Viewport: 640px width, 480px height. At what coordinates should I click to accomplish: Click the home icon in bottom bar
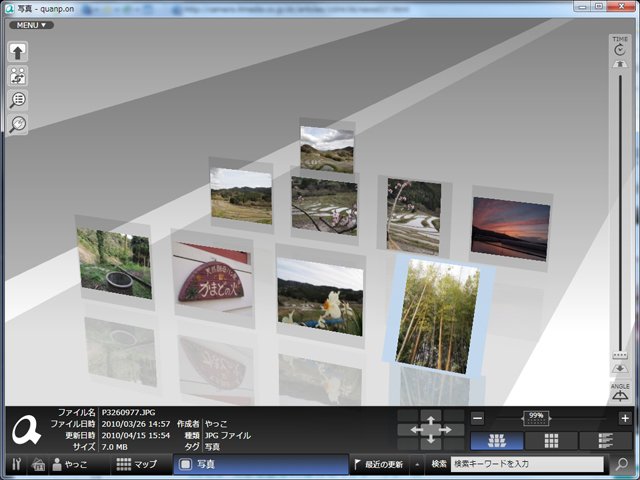tap(38, 464)
